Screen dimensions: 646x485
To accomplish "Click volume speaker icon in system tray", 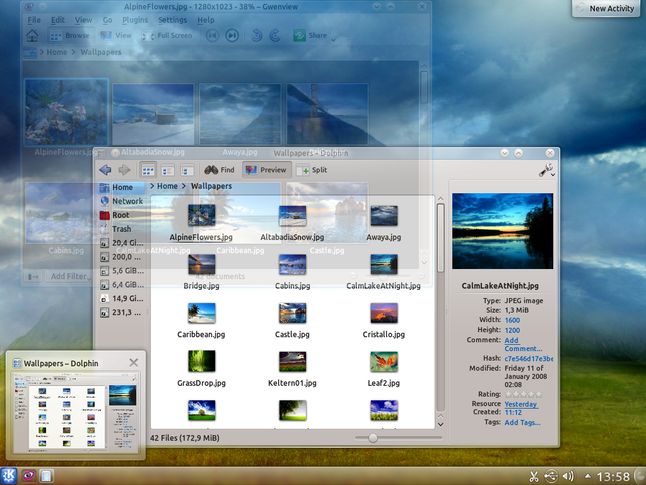I will tap(568, 476).
